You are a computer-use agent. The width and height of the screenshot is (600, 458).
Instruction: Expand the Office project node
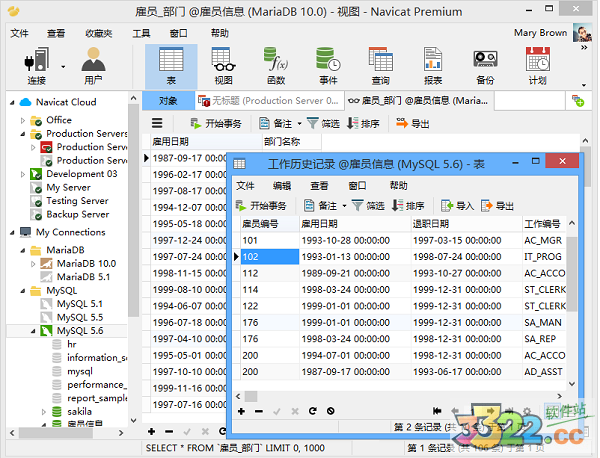[23, 121]
